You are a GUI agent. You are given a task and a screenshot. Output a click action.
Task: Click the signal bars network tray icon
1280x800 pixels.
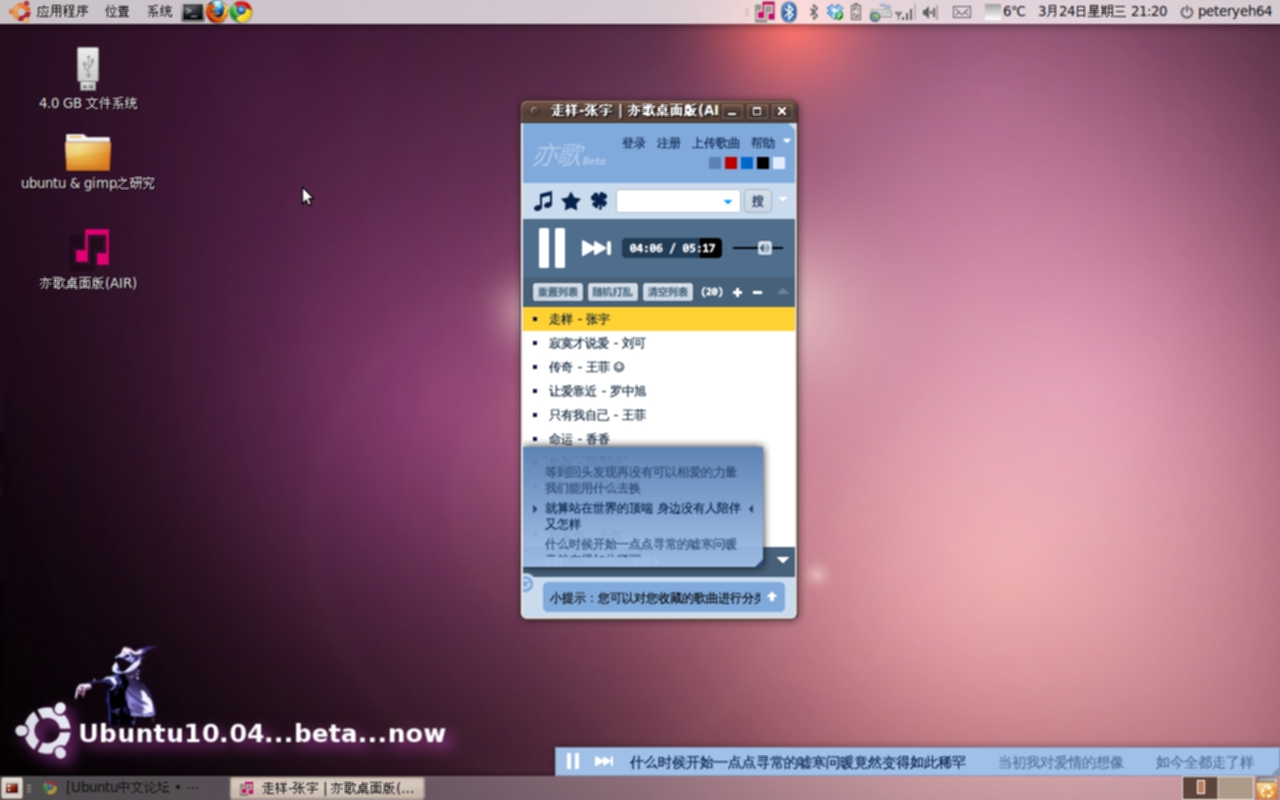pyautogui.click(x=904, y=13)
